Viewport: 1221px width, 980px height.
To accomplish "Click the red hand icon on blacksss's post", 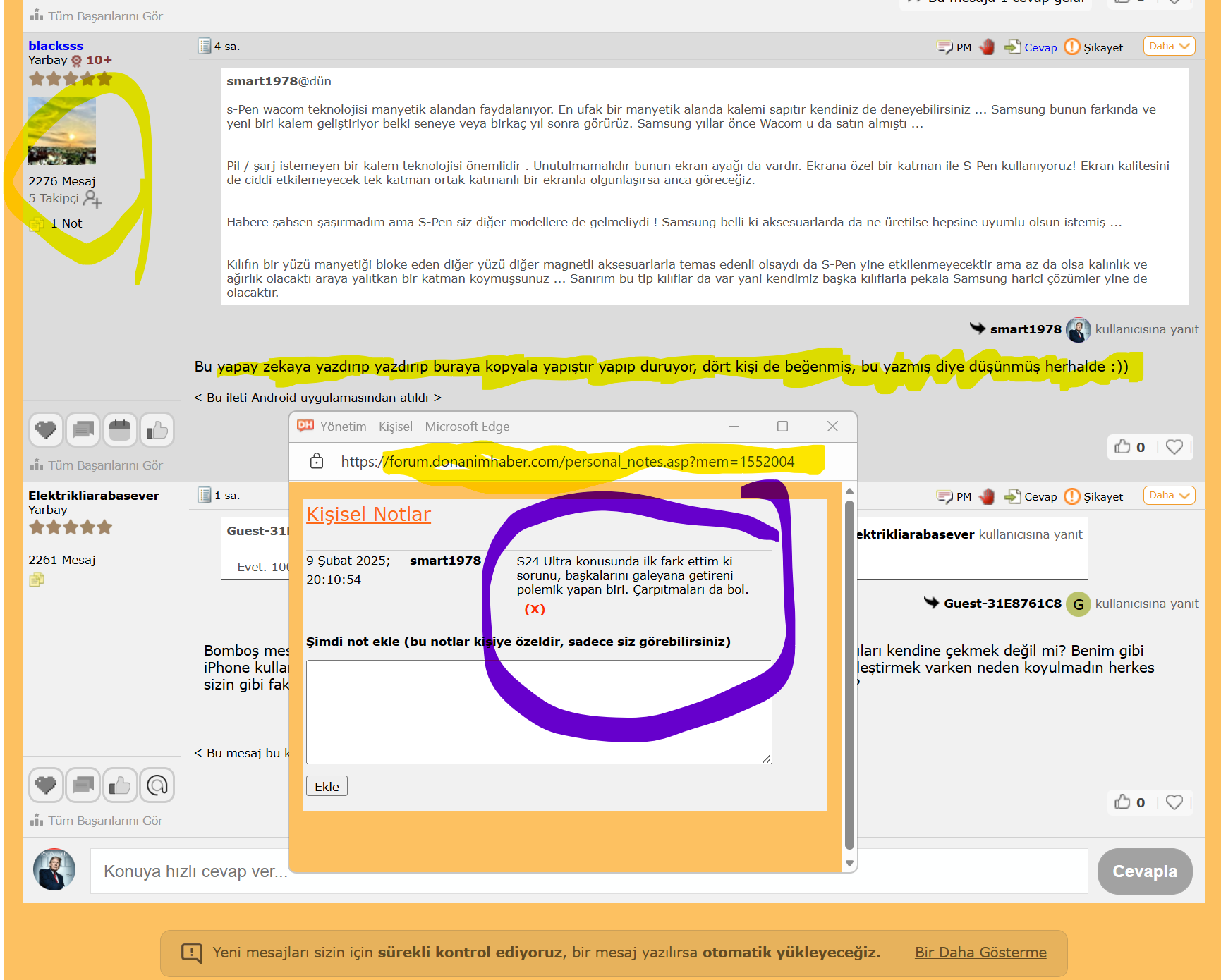I will pos(987,47).
